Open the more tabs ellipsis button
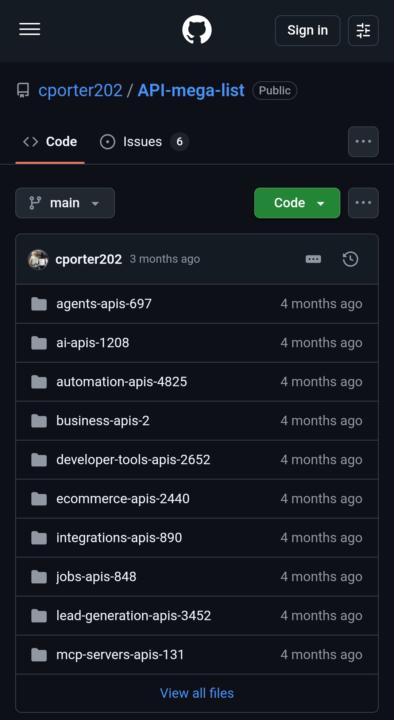Screen dimensions: 394x720 click(x=363, y=142)
